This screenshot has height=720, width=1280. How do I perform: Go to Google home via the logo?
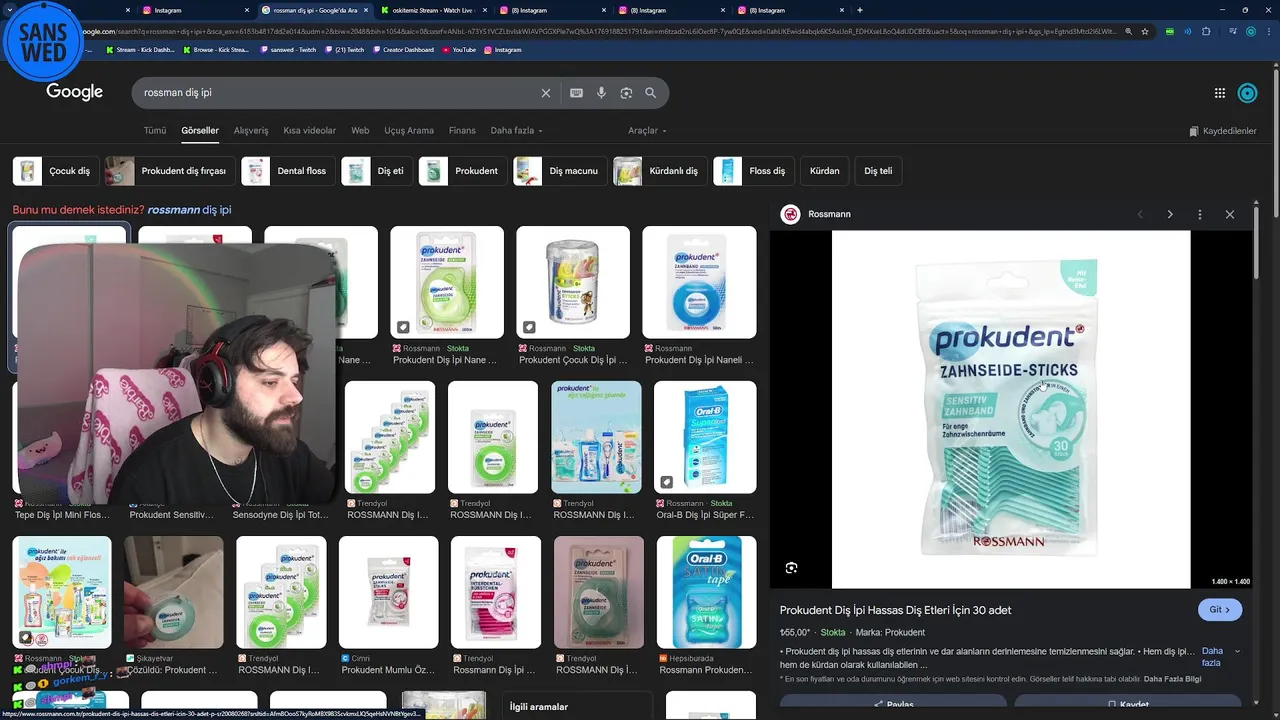point(75,92)
